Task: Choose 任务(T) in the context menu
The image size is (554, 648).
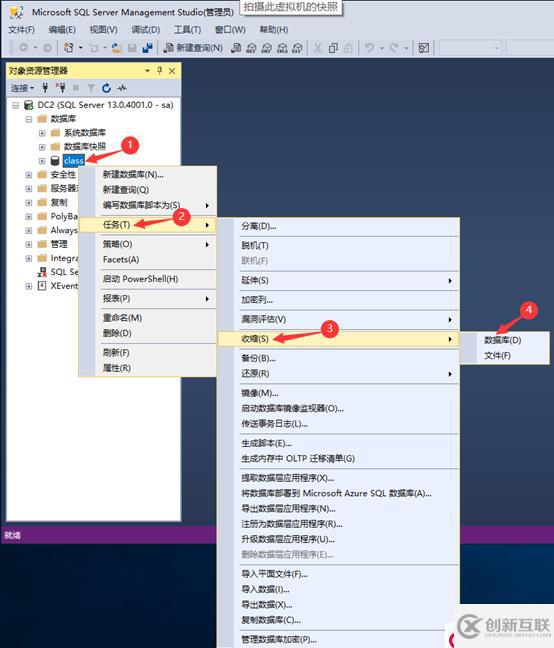Action: 147,224
